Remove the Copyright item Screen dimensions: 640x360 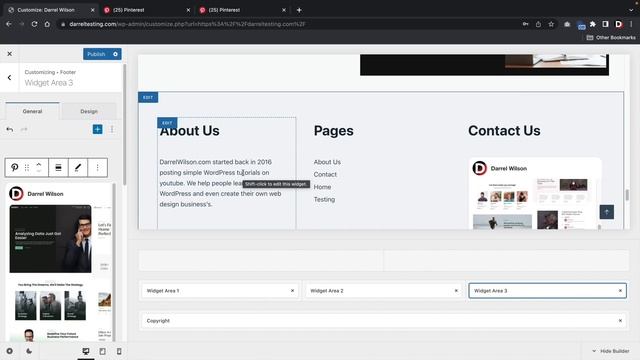click(620, 321)
